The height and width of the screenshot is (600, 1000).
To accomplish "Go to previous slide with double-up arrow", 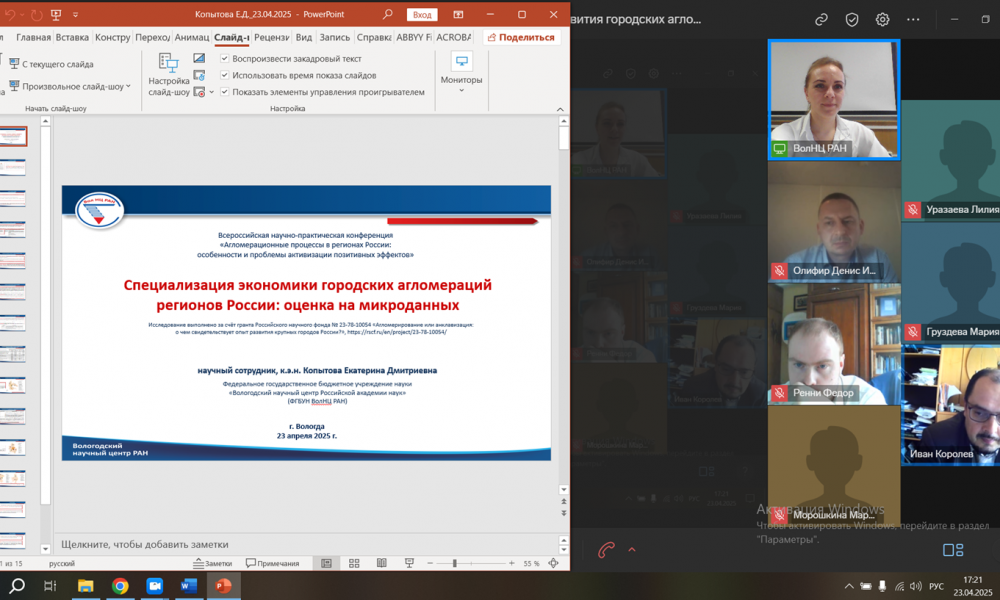I will [564, 502].
